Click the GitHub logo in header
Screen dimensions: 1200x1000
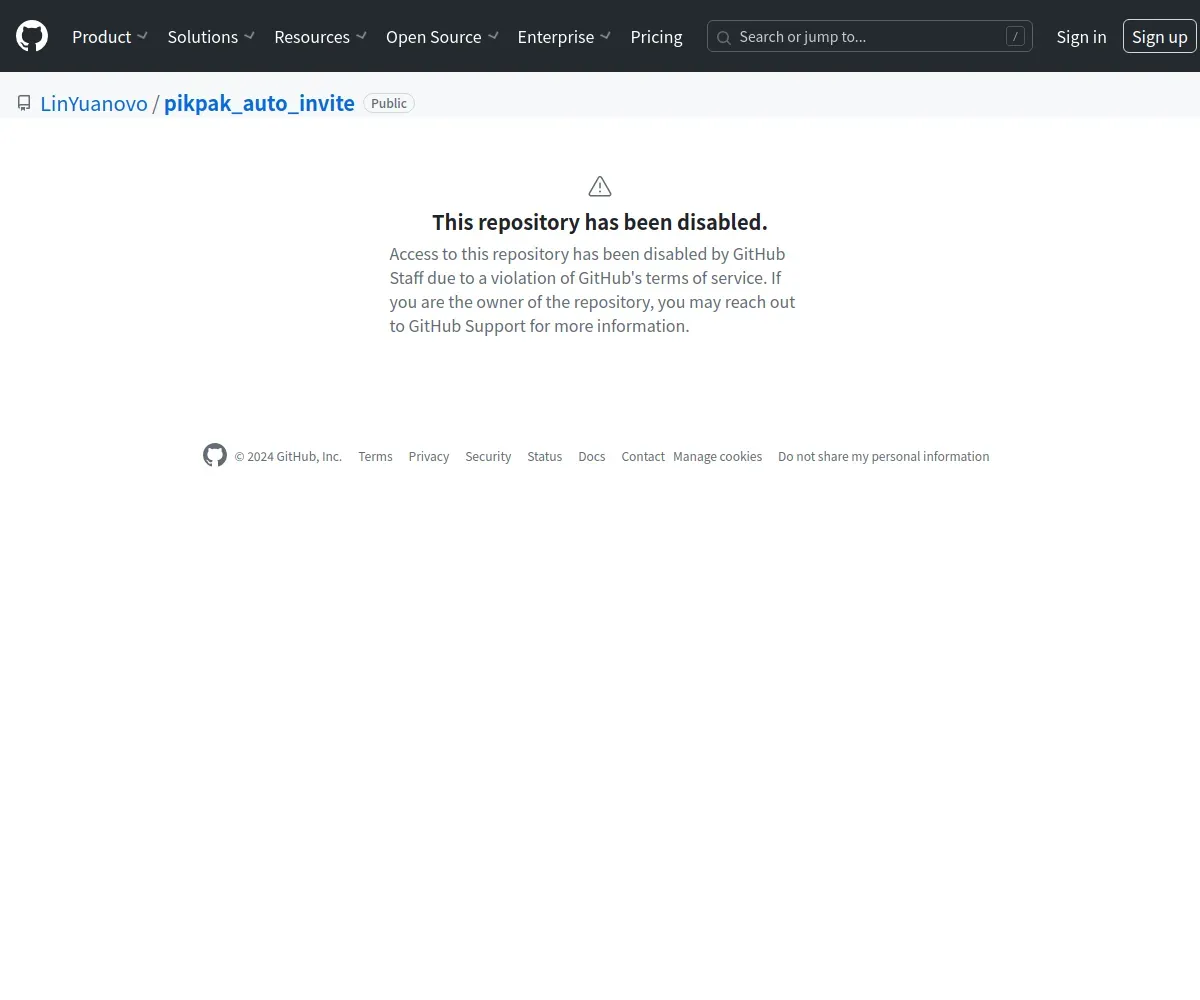[x=32, y=36]
